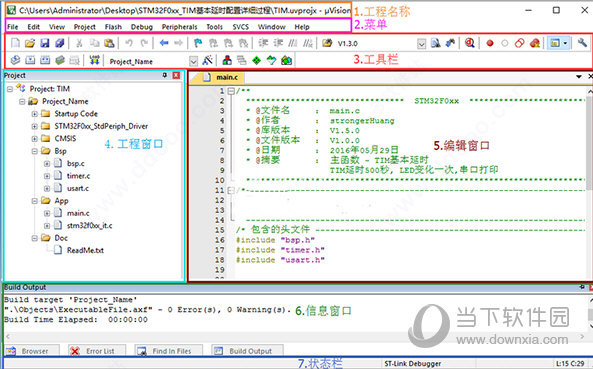Viewport: 593px width, 369px height.
Task: Open the File menu
Action: click(x=12, y=27)
